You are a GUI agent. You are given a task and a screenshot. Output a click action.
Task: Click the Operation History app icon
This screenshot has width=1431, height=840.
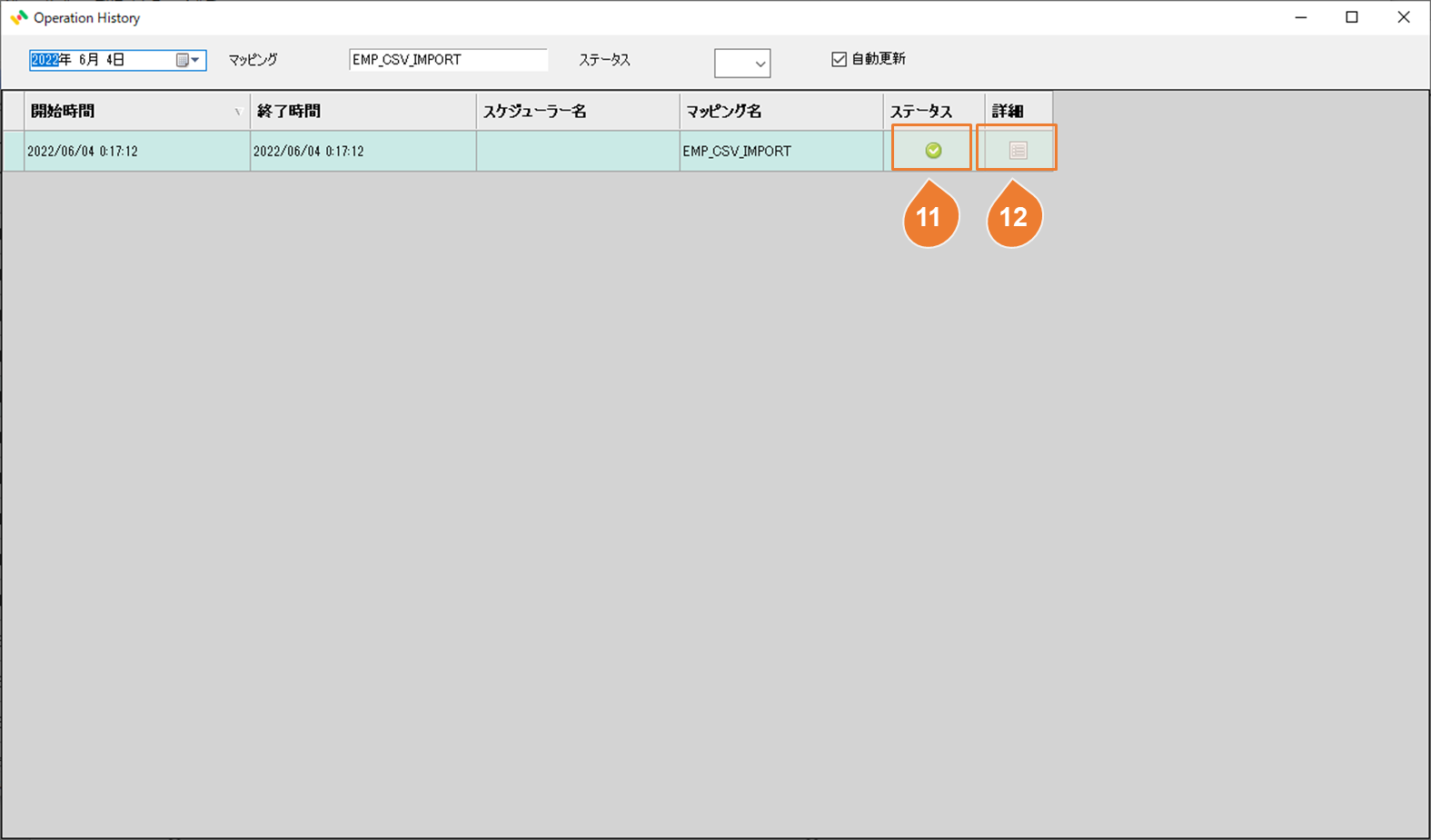pos(18,17)
